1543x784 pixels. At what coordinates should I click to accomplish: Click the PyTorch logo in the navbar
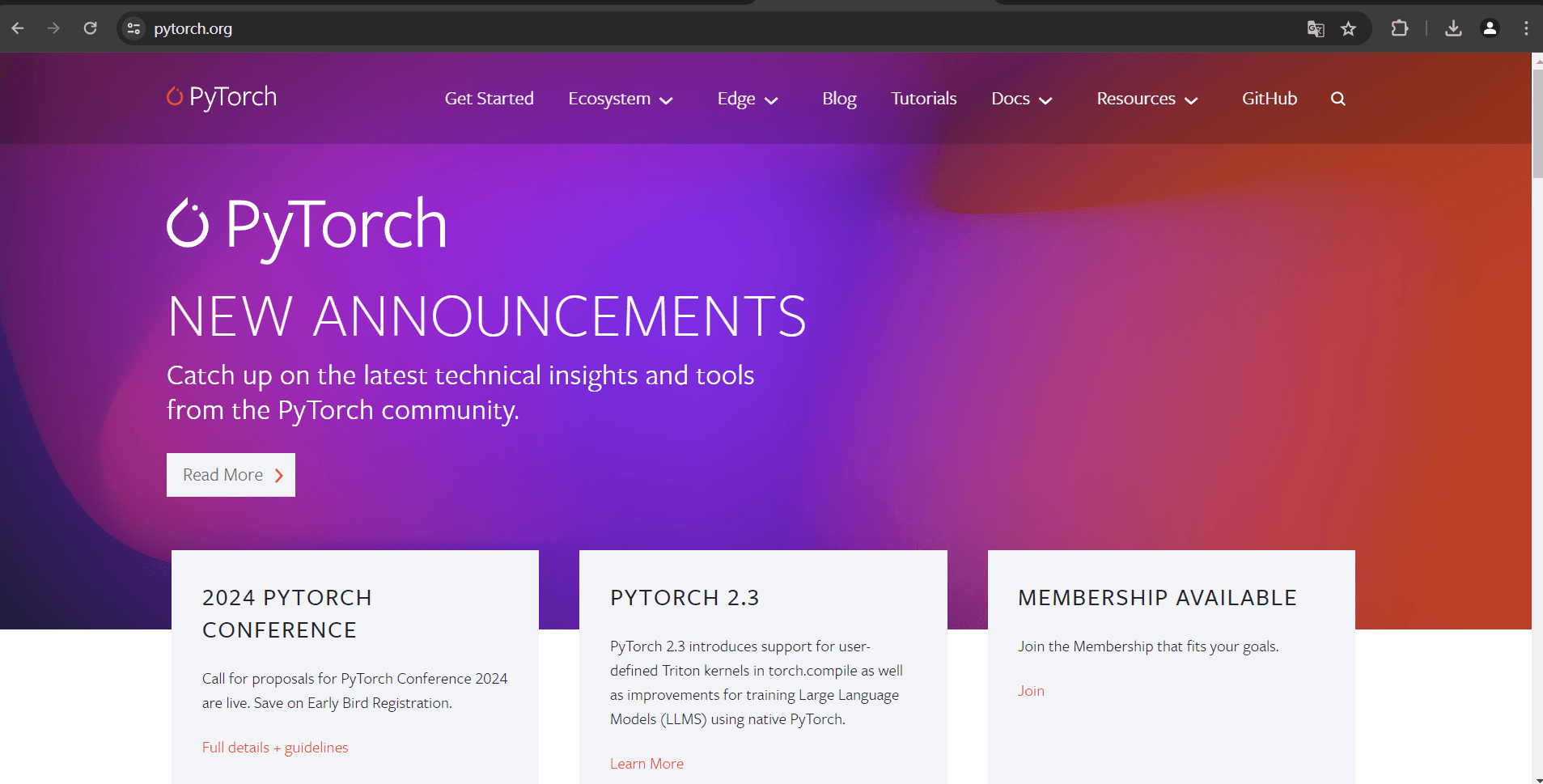222,97
